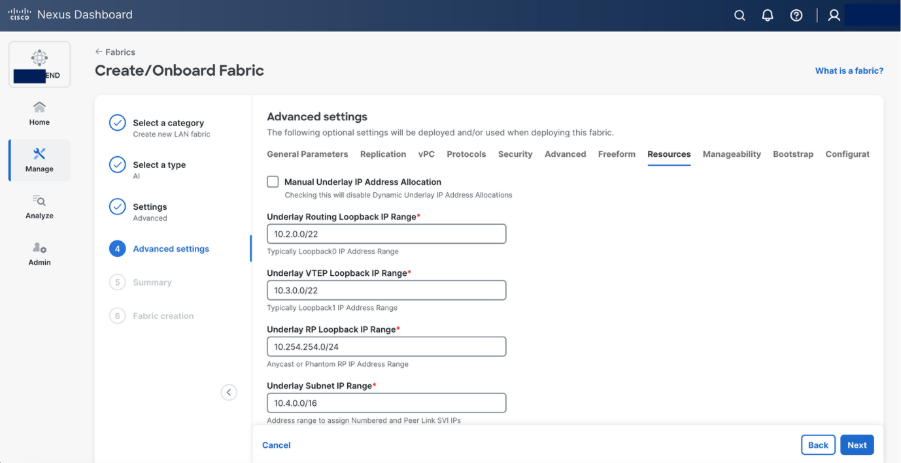
Task: Switch to the vPC tab
Action: (426, 154)
